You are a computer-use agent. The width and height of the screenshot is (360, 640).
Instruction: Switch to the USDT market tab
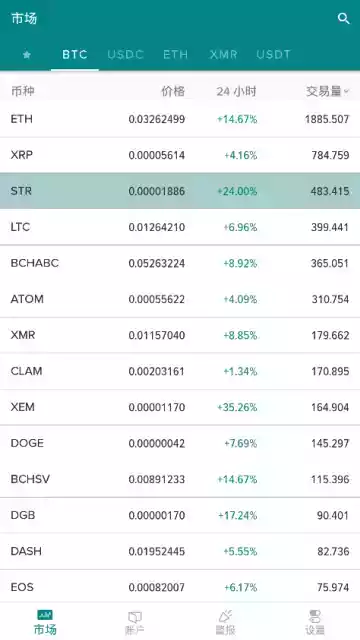273,55
